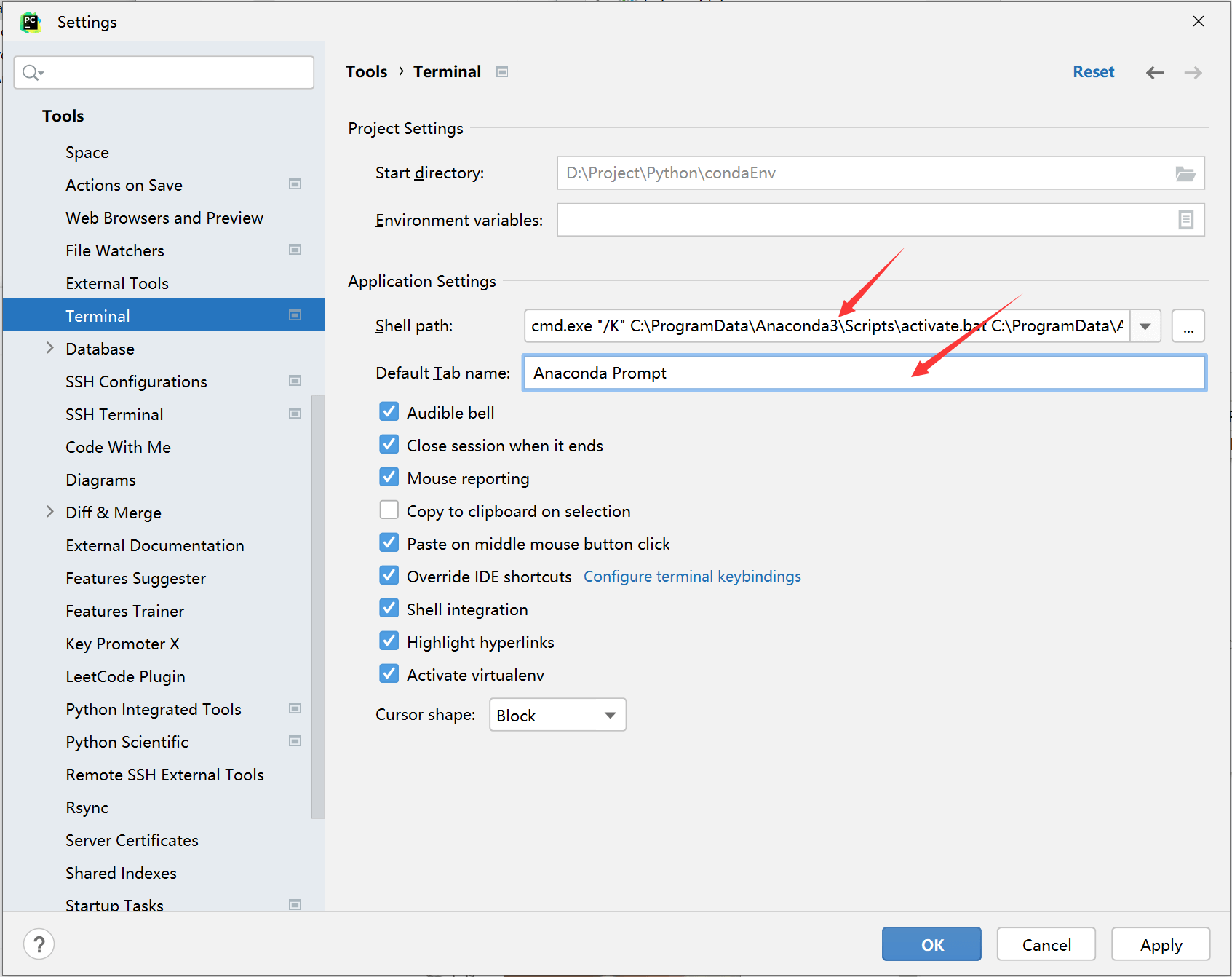Click the OK button
This screenshot has height=977, width=1232.
point(931,944)
